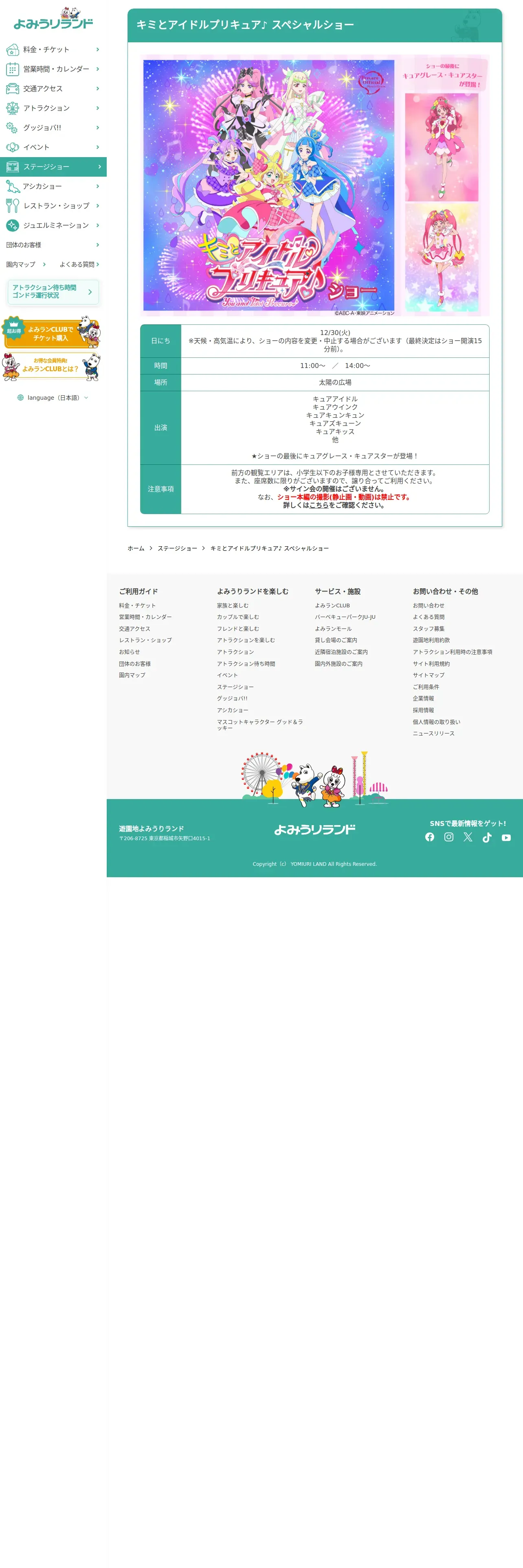Click the main プリキュア show poster image
Image resolution: width=523 pixels, height=1568 pixels.
[268, 186]
